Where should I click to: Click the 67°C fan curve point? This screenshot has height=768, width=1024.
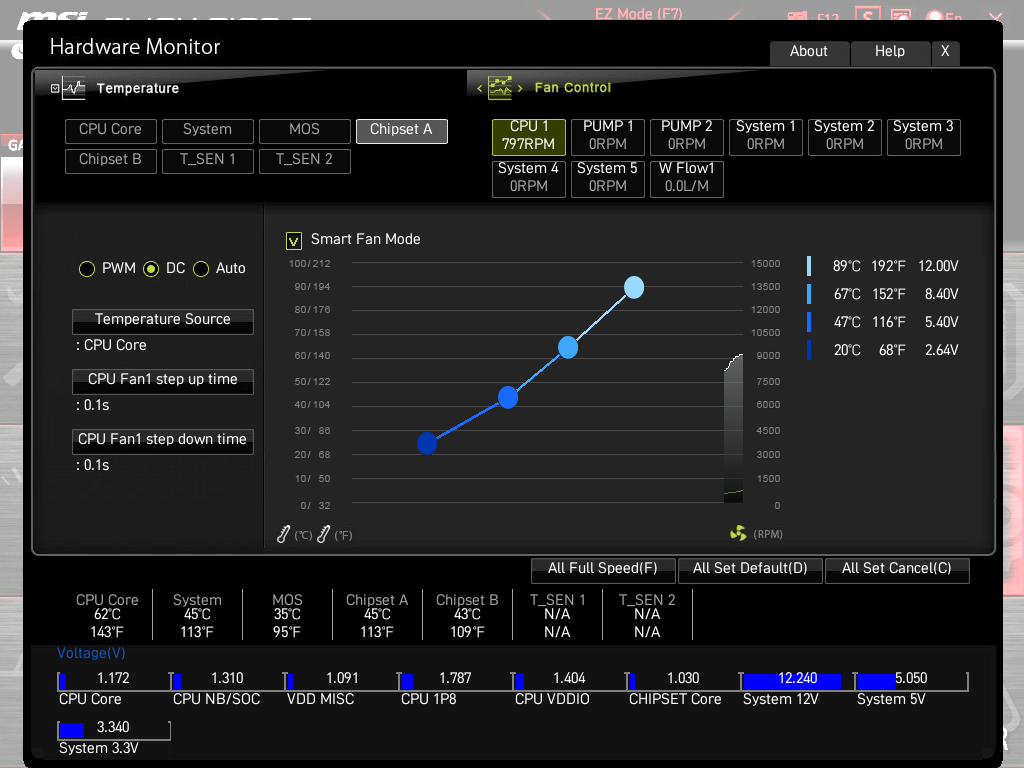(568, 347)
